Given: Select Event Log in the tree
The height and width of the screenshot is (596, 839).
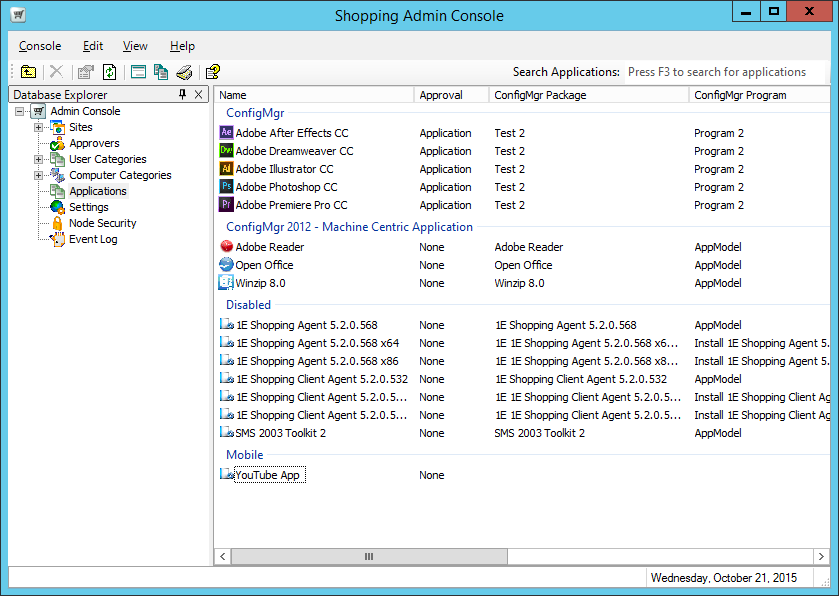Looking at the screenshot, I should (92, 239).
